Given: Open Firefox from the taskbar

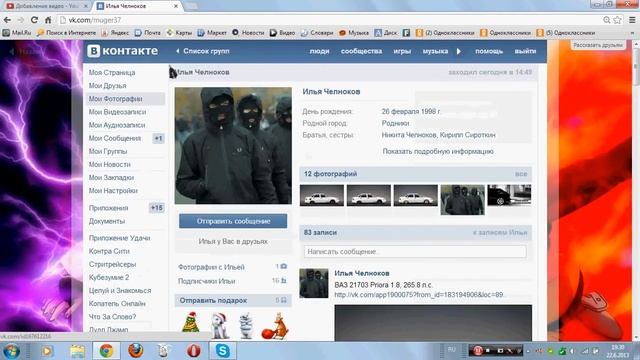Looking at the screenshot, I should 136,351.
